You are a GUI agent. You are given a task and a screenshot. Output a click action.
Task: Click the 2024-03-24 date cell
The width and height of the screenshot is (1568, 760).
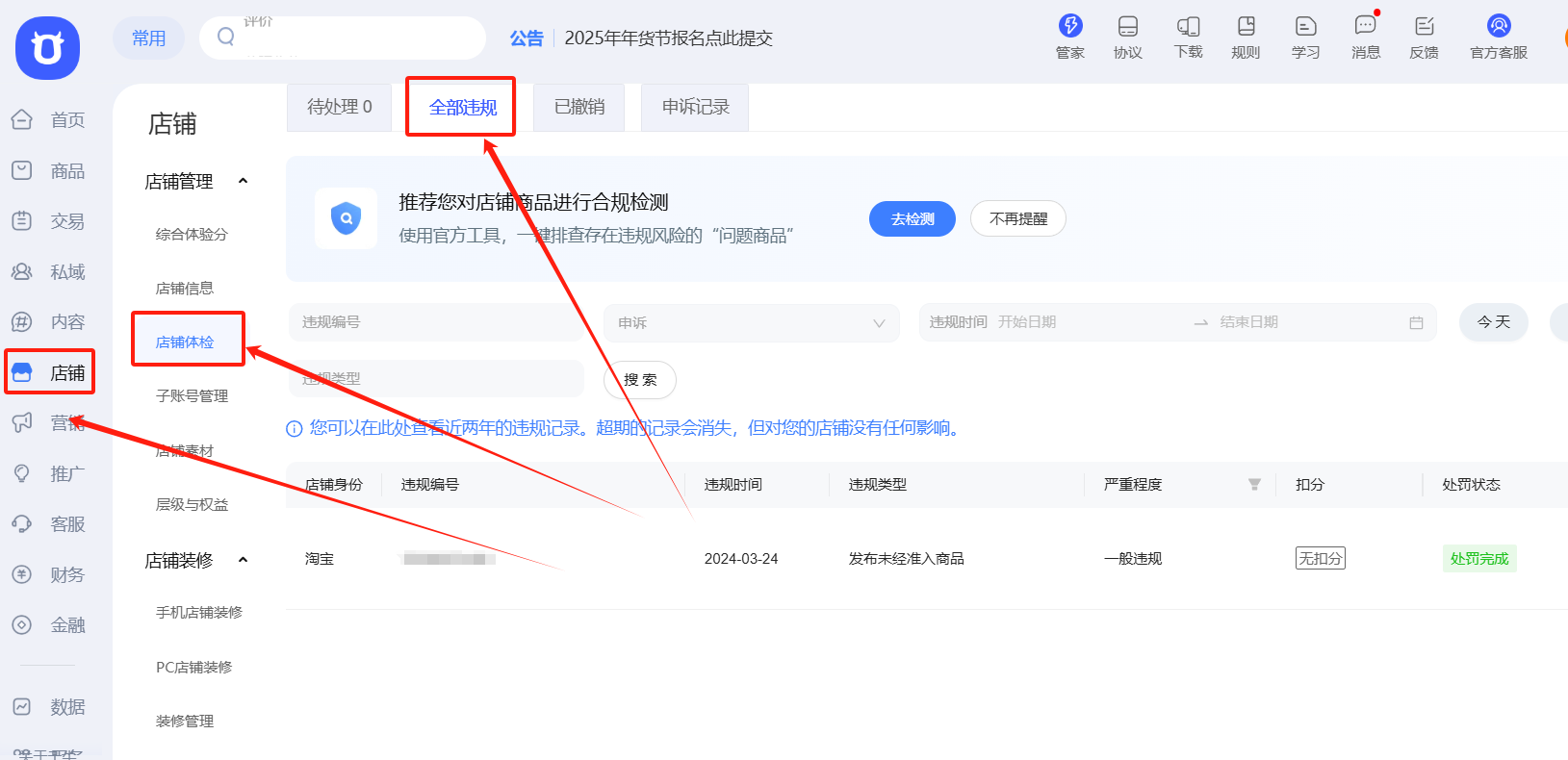[x=741, y=559]
